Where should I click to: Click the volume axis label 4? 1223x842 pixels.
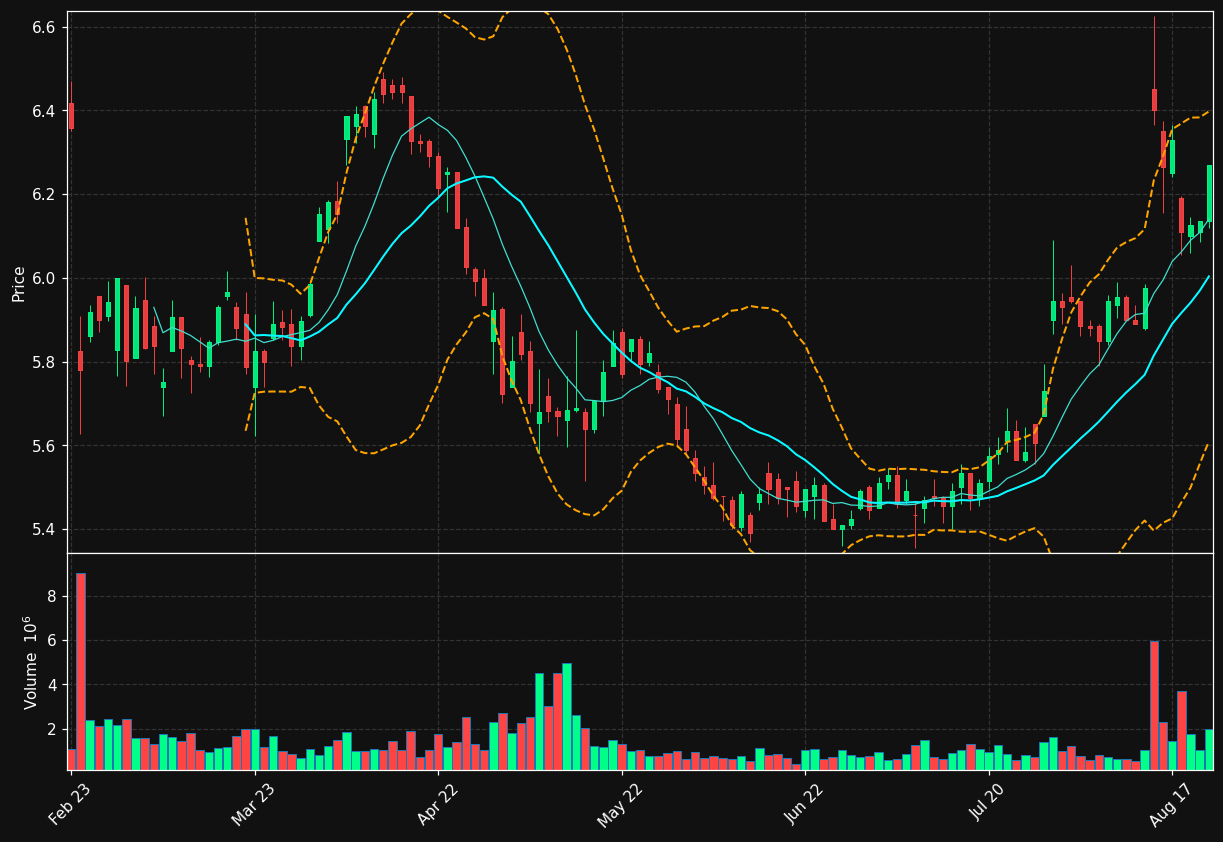point(52,685)
